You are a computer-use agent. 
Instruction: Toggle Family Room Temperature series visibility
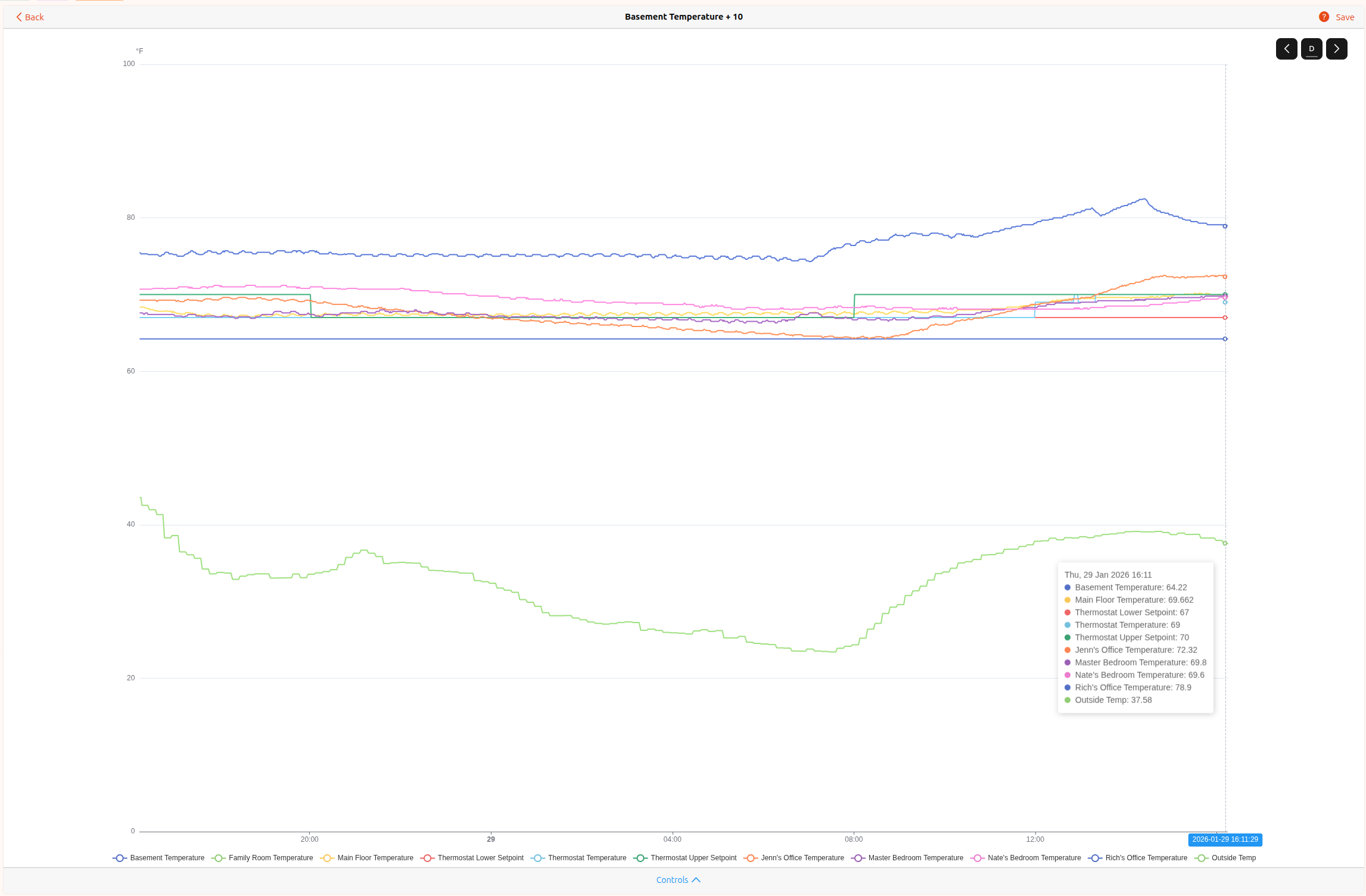coord(270,858)
